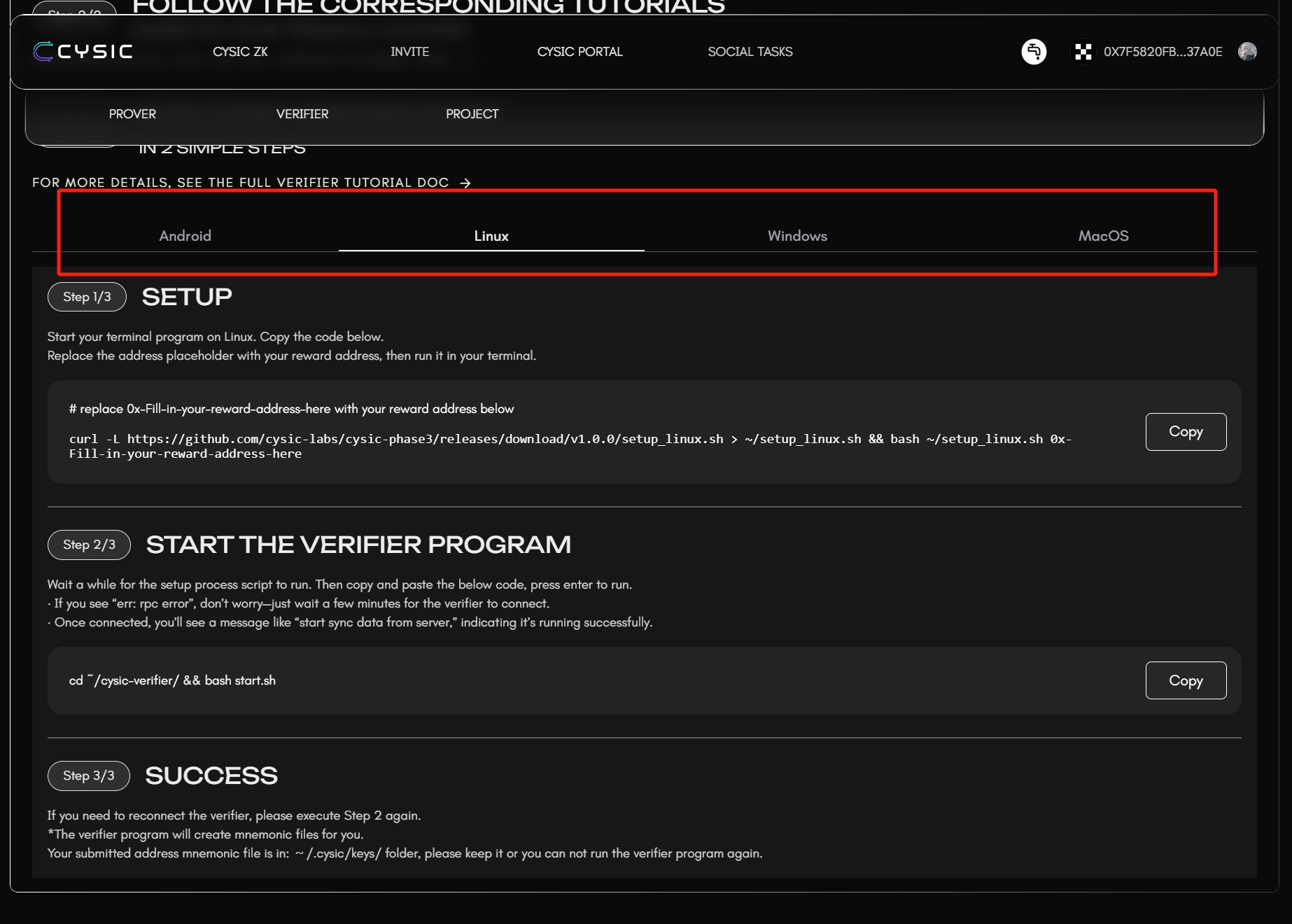
Task: Select the MacOS tutorial tab
Action: pyautogui.click(x=1104, y=236)
